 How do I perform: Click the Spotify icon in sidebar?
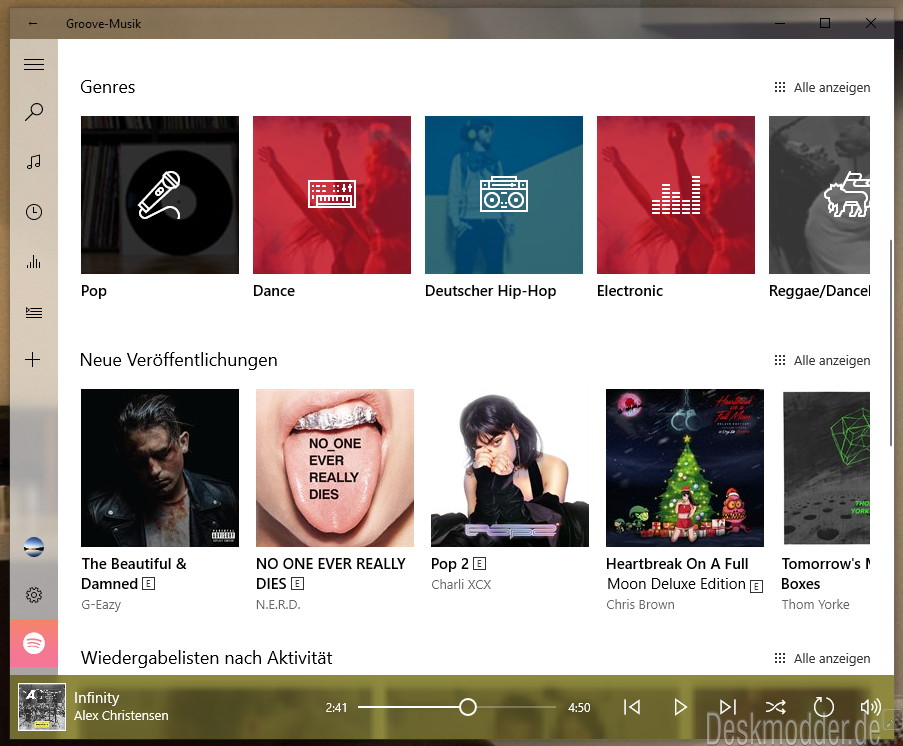(x=34, y=643)
